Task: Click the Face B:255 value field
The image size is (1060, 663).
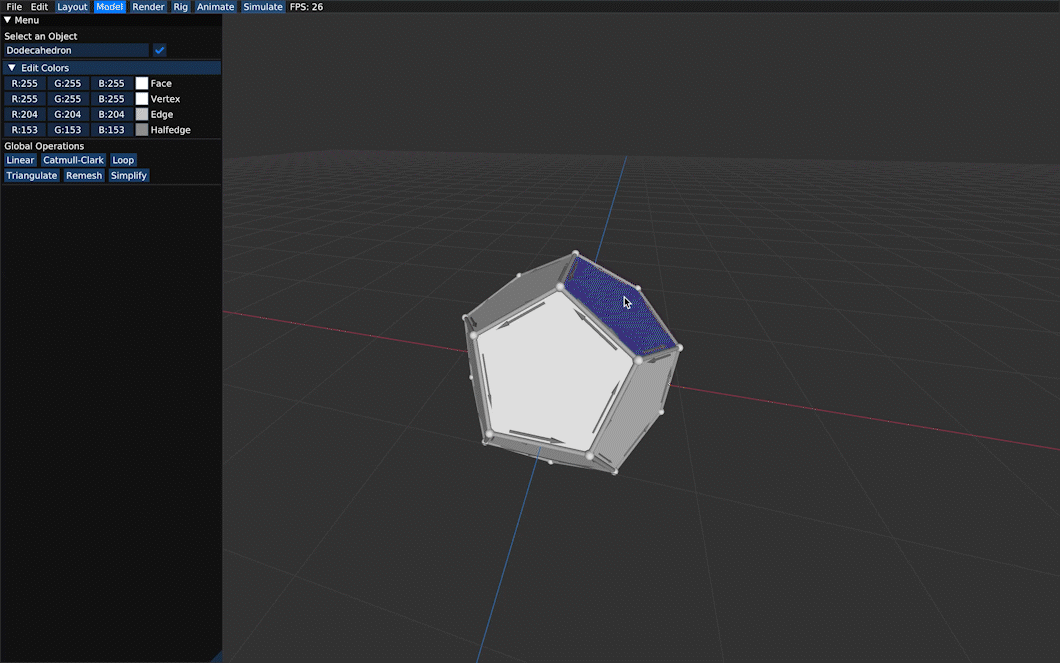Action: tap(112, 83)
